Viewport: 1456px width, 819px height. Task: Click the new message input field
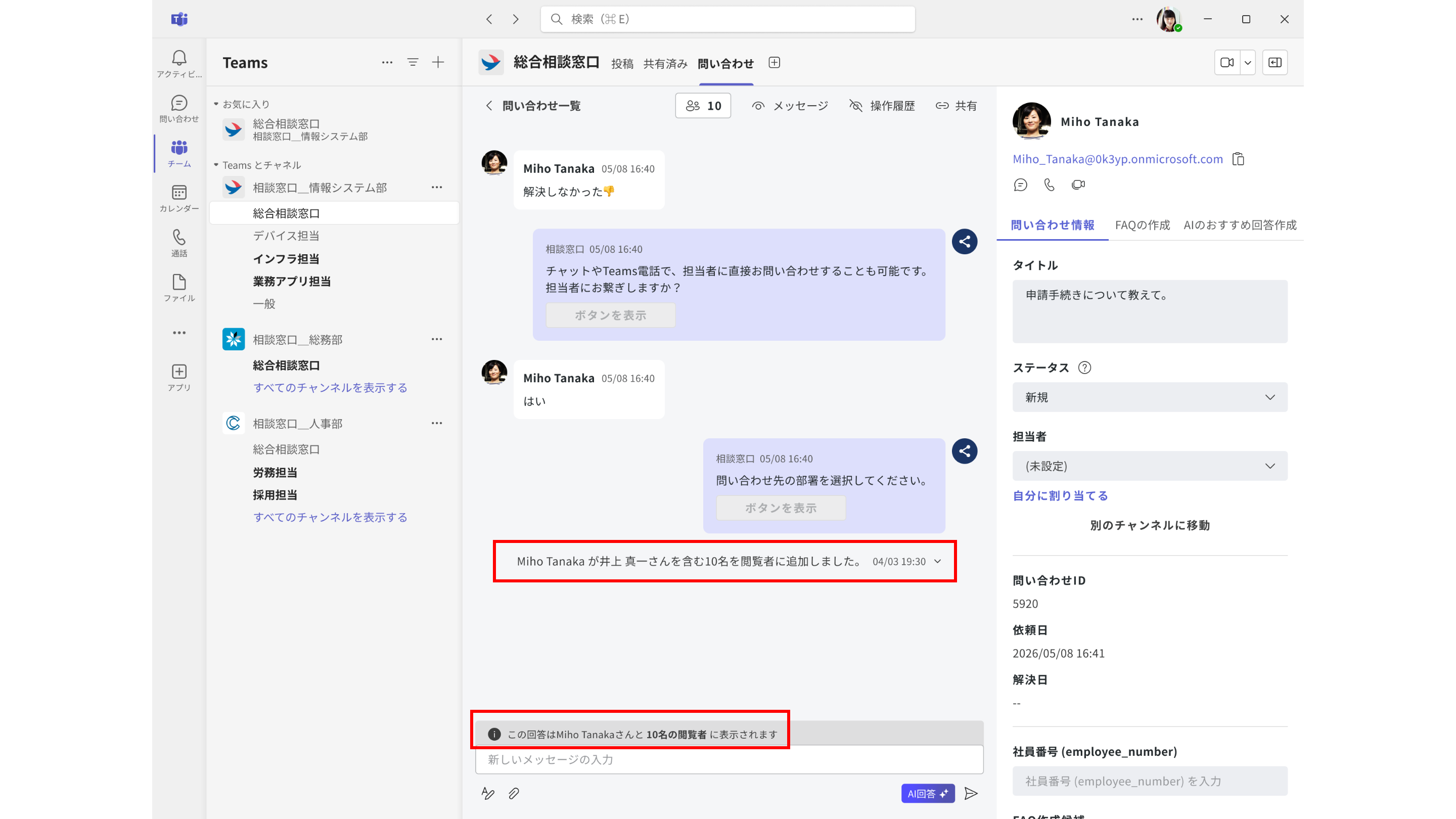point(729,760)
